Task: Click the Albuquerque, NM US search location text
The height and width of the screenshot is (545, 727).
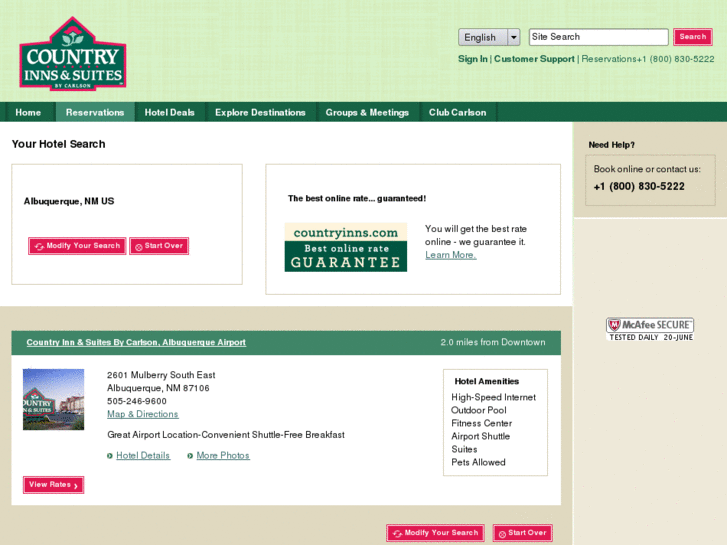Action: click(x=69, y=201)
